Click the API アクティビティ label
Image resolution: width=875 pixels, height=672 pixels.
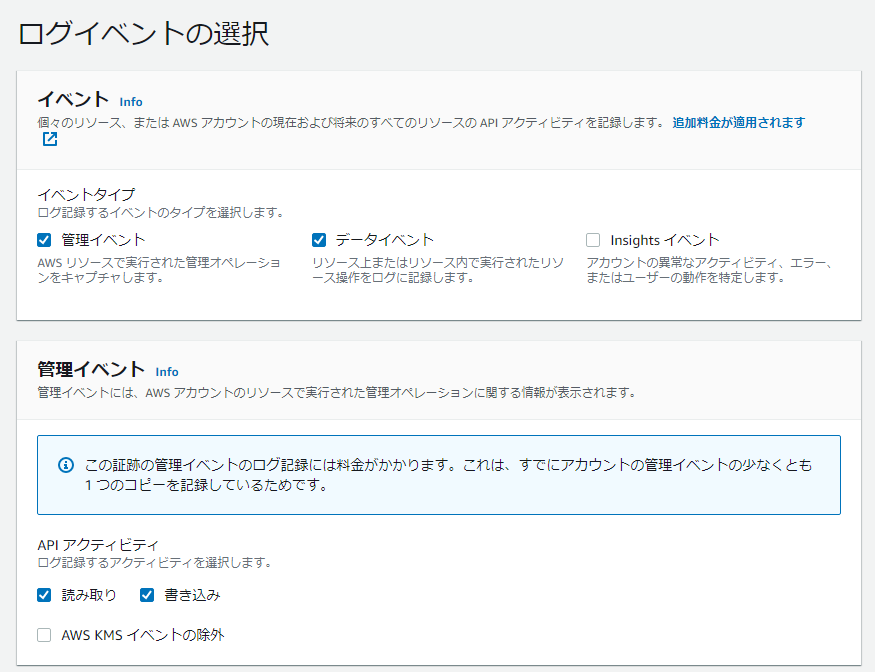point(98,545)
